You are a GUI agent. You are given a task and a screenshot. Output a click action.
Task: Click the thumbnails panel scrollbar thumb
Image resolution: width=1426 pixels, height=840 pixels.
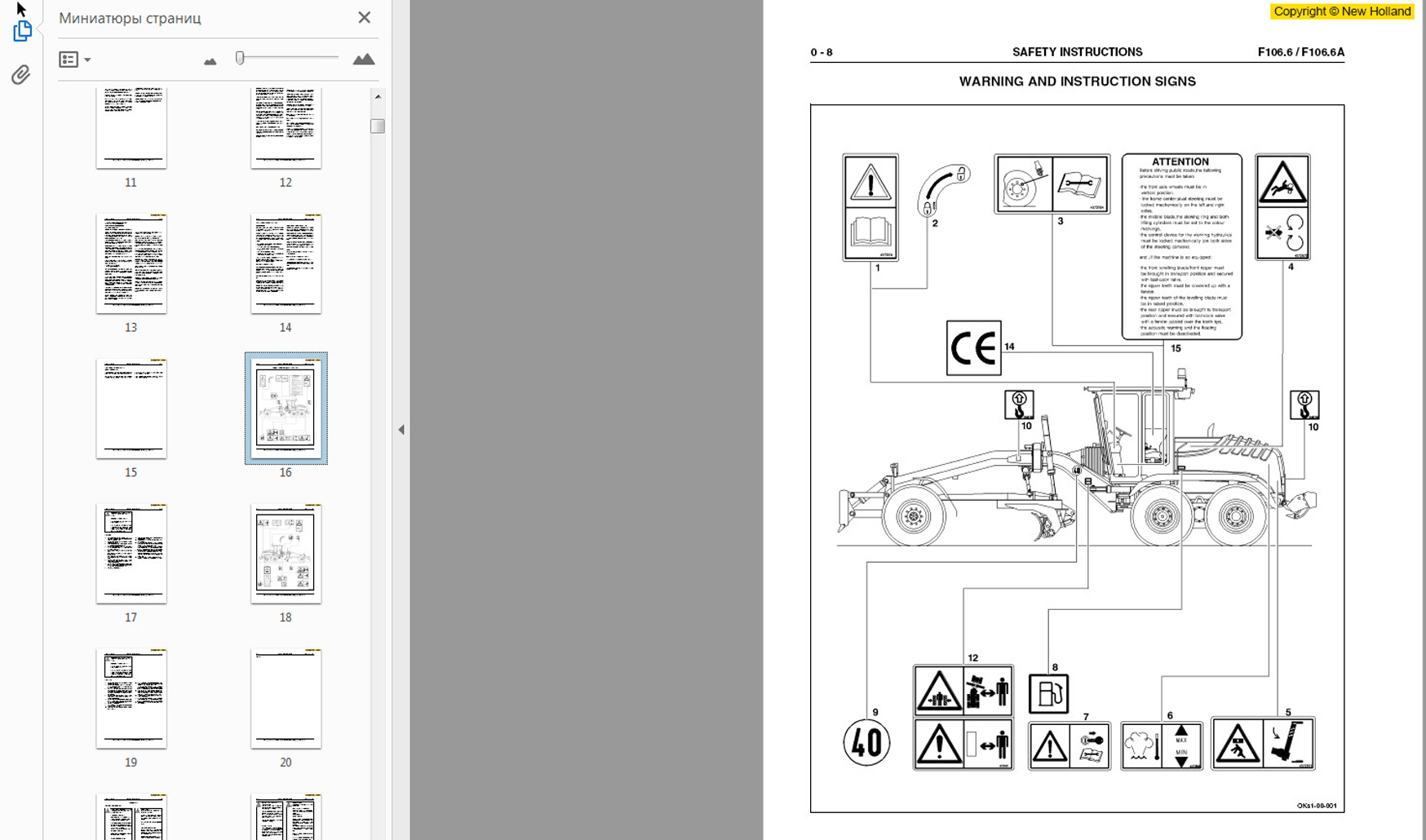click(x=377, y=126)
